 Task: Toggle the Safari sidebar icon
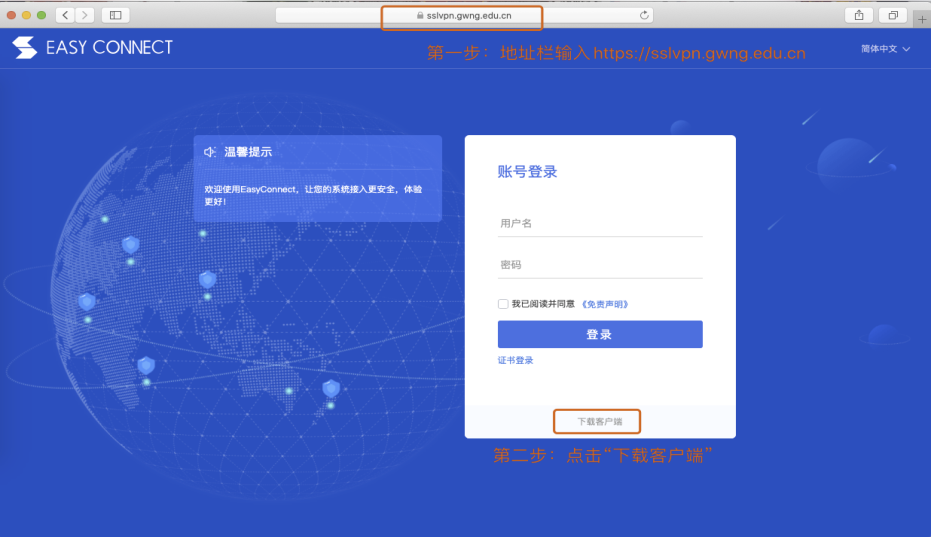click(x=115, y=15)
